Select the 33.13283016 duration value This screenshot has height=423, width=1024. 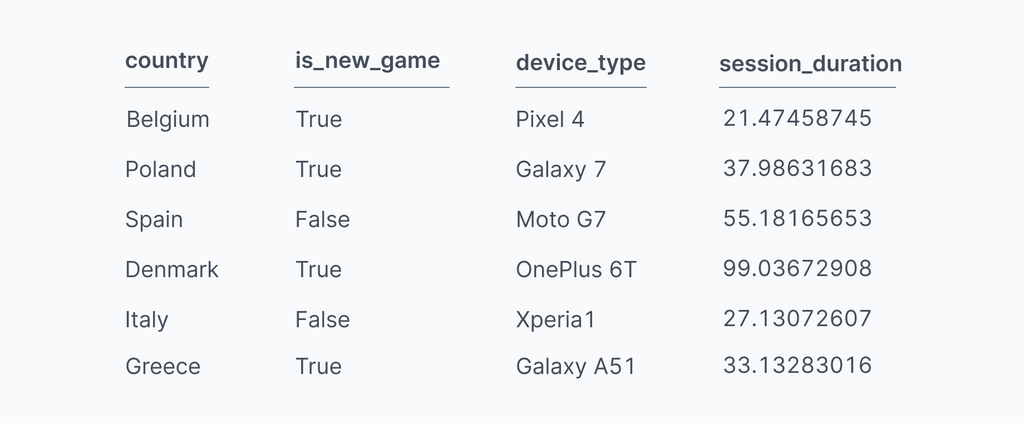(797, 366)
